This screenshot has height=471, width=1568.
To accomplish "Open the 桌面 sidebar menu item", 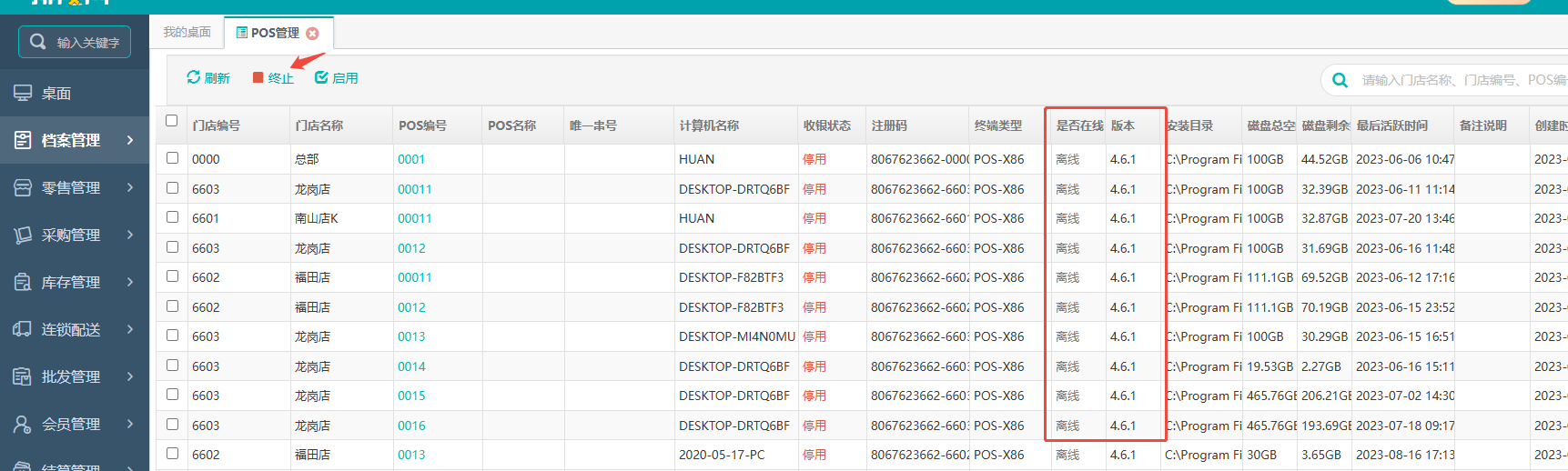I will point(75,93).
